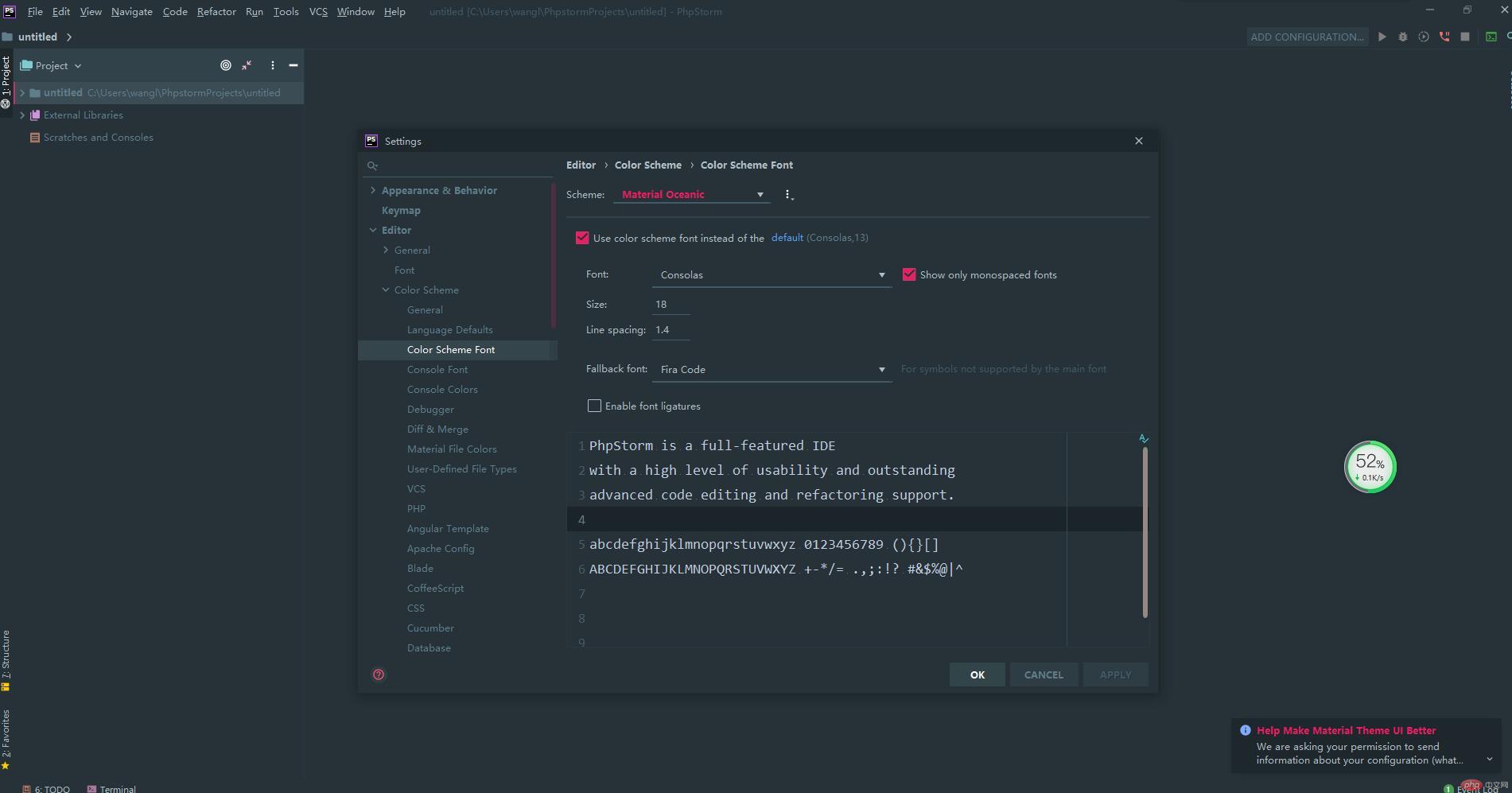This screenshot has height=793, width=1512.
Task: Click the search magnifier in Settings
Action: tap(372, 165)
